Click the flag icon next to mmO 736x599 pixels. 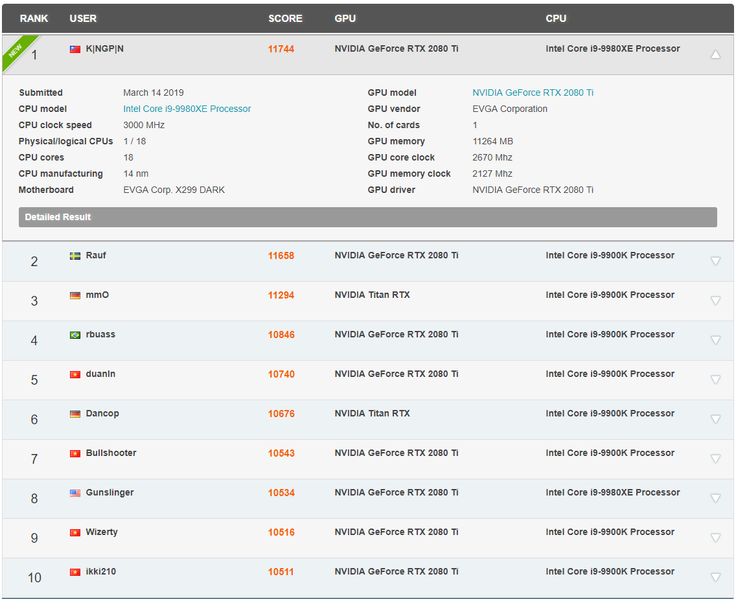point(75,295)
